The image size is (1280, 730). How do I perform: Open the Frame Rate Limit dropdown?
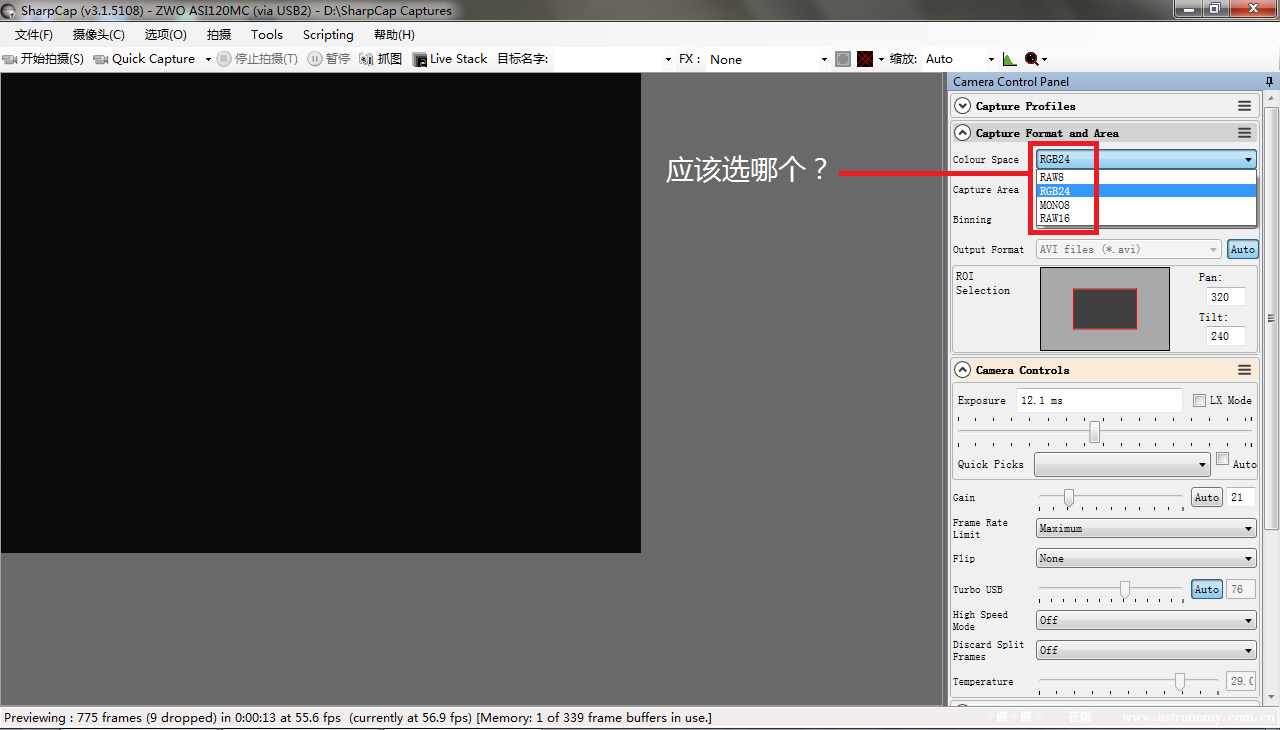click(x=1146, y=528)
